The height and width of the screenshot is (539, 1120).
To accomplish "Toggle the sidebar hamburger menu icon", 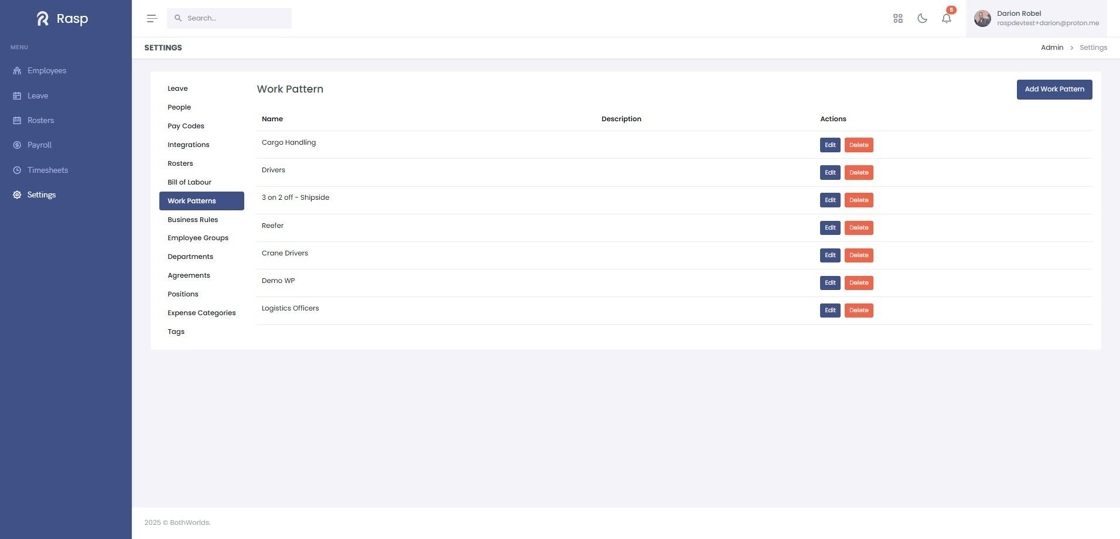I will (x=151, y=19).
